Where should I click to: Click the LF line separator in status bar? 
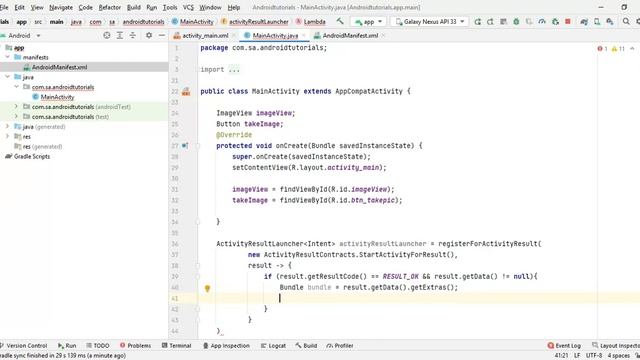pos(577,356)
